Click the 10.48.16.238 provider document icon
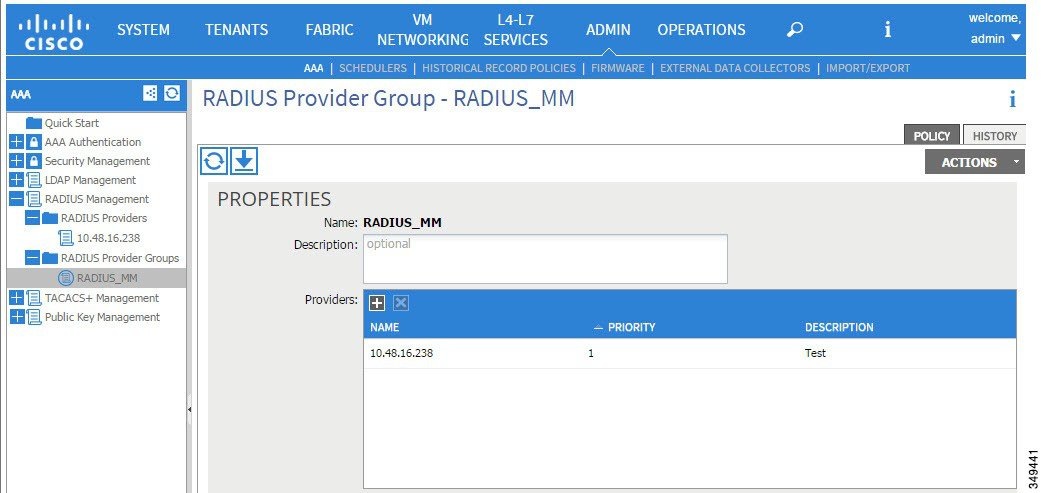1041x493 pixels. 66,238
